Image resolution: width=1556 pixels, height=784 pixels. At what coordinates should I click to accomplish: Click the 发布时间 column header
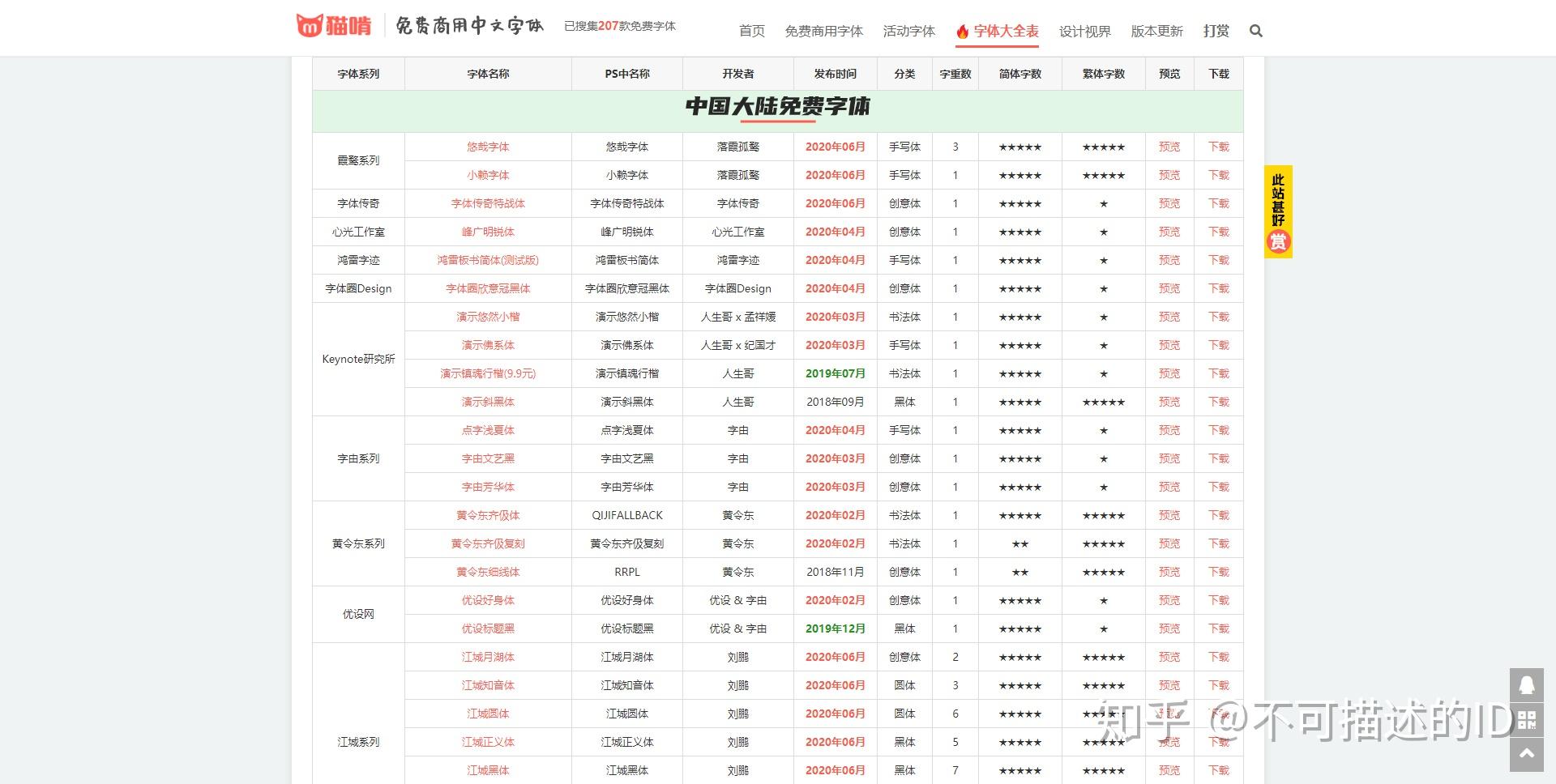(x=836, y=74)
